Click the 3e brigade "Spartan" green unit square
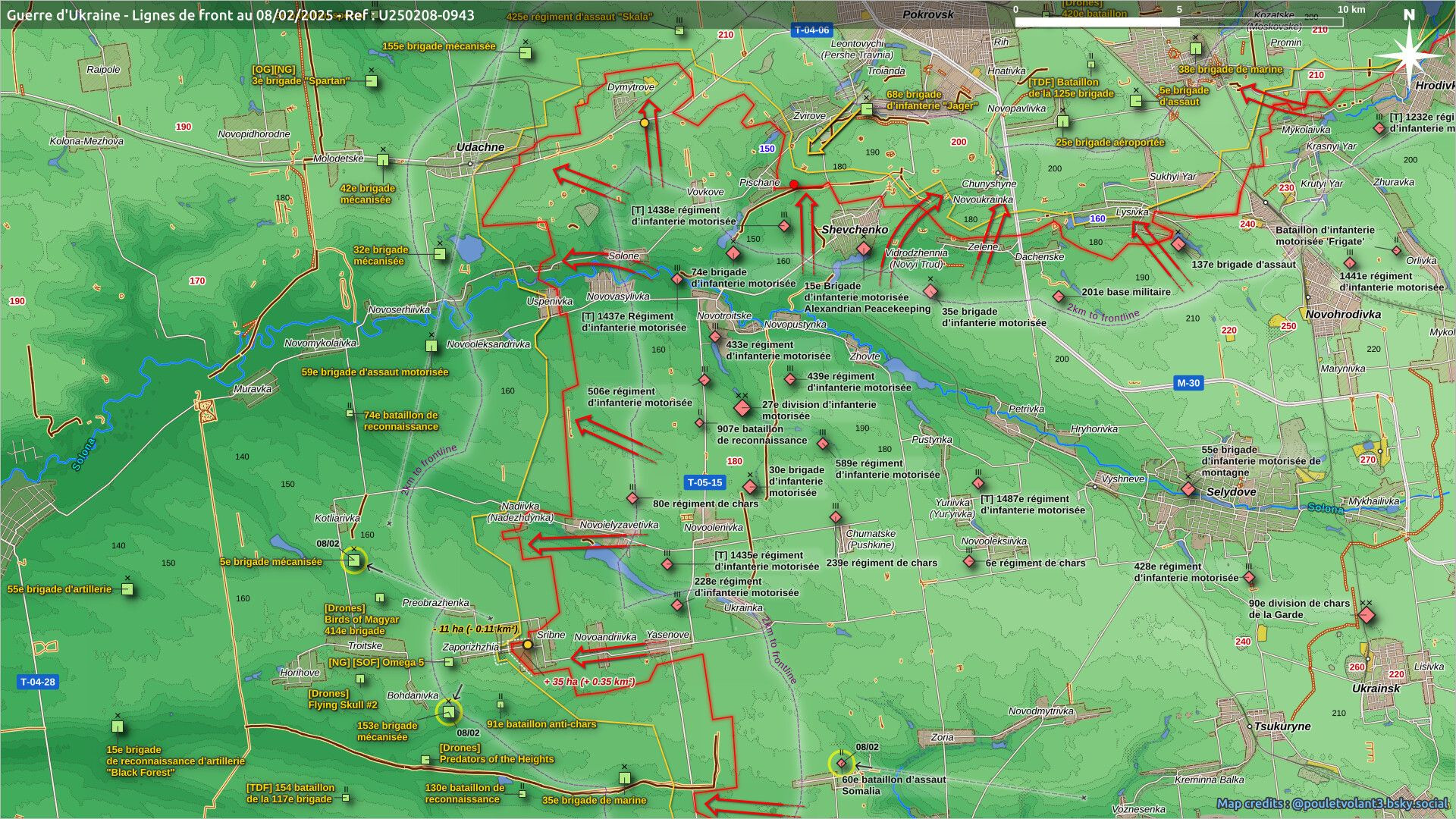This screenshot has width=1456, height=819. click(372, 81)
